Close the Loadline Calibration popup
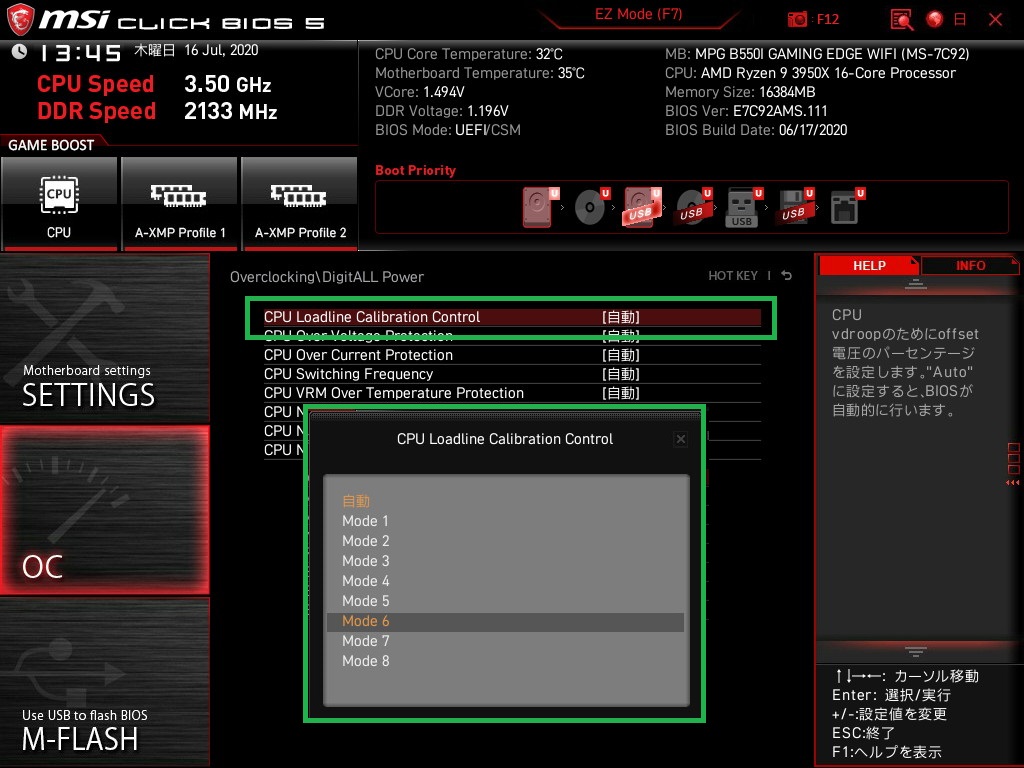Screen dimensions: 1024x768 coord(680,439)
